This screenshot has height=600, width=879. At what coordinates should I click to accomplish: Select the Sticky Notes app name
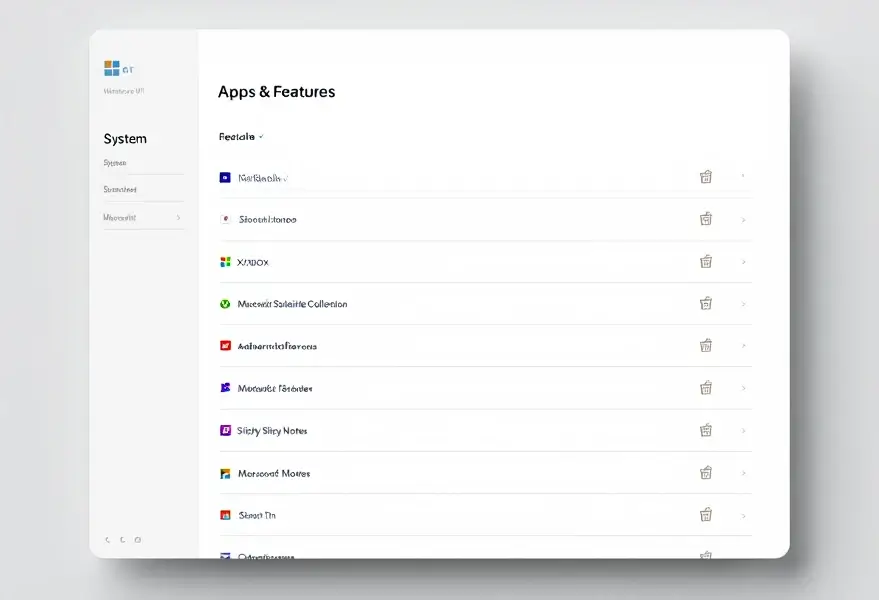pyautogui.click(x=272, y=431)
